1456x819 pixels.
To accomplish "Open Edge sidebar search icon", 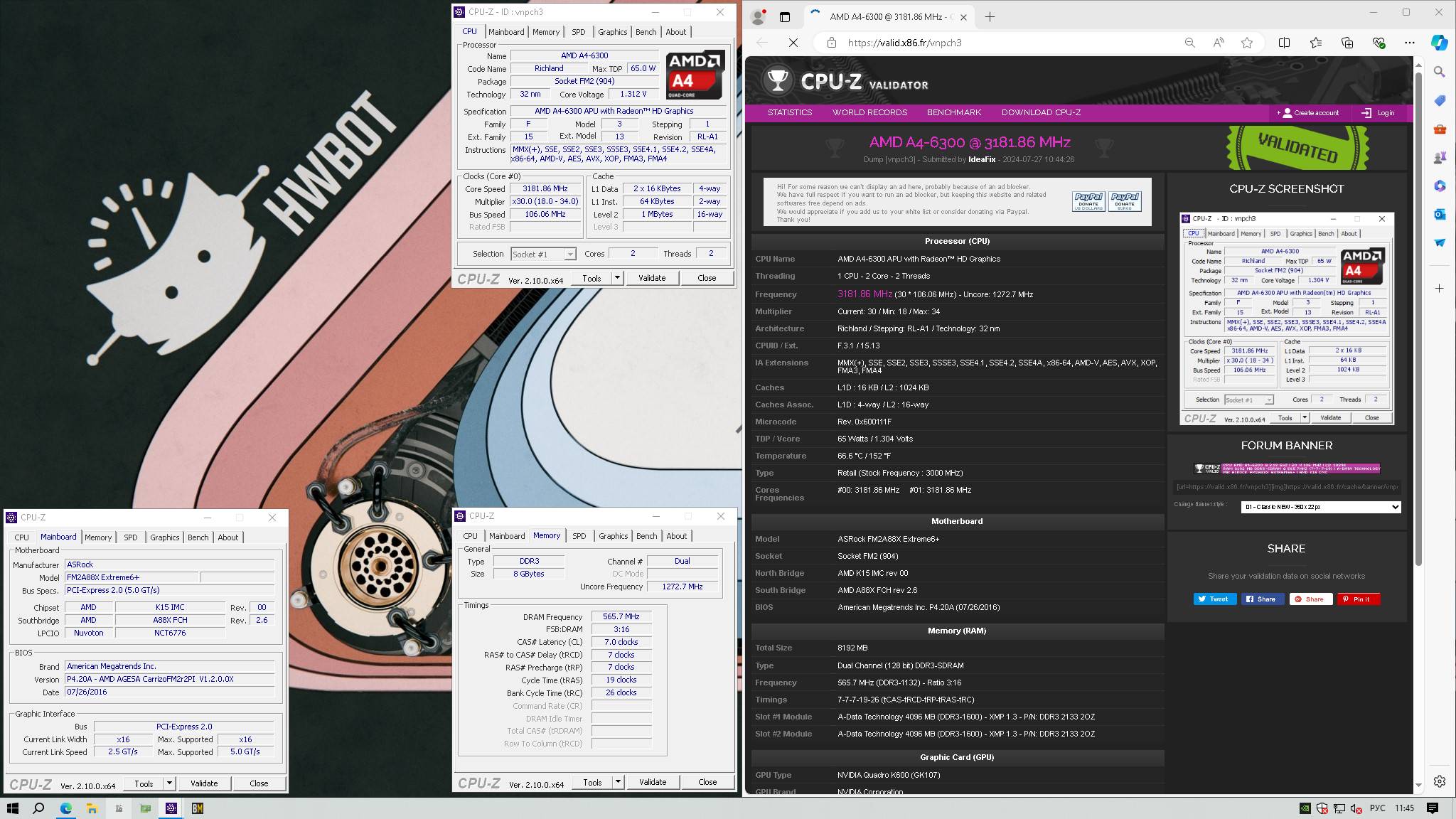I will [x=1439, y=72].
